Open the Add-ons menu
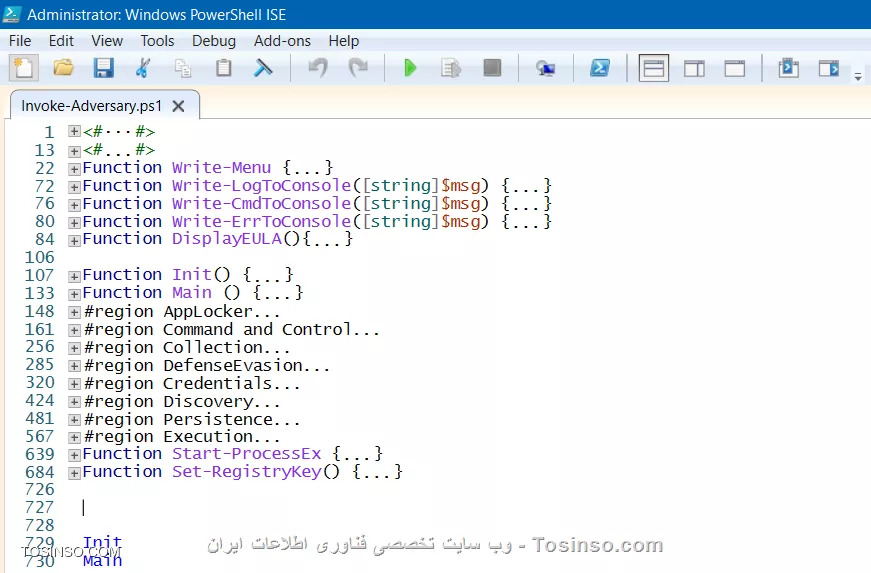 (x=282, y=41)
